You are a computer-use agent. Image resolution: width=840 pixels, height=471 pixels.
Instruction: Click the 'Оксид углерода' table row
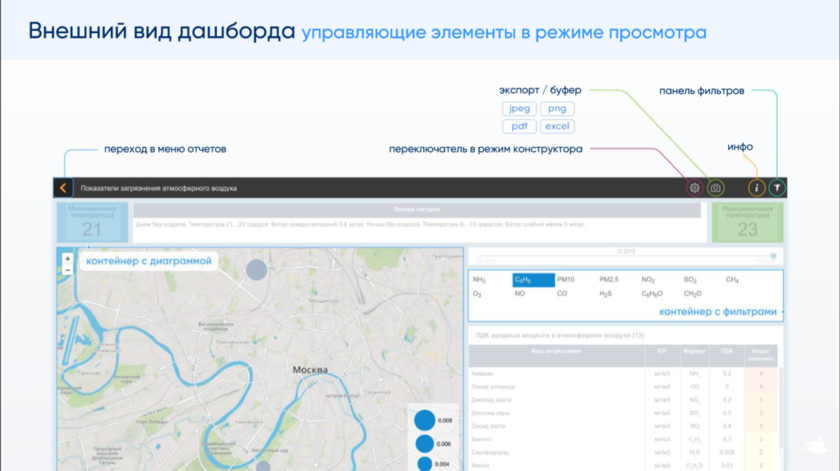(623, 386)
